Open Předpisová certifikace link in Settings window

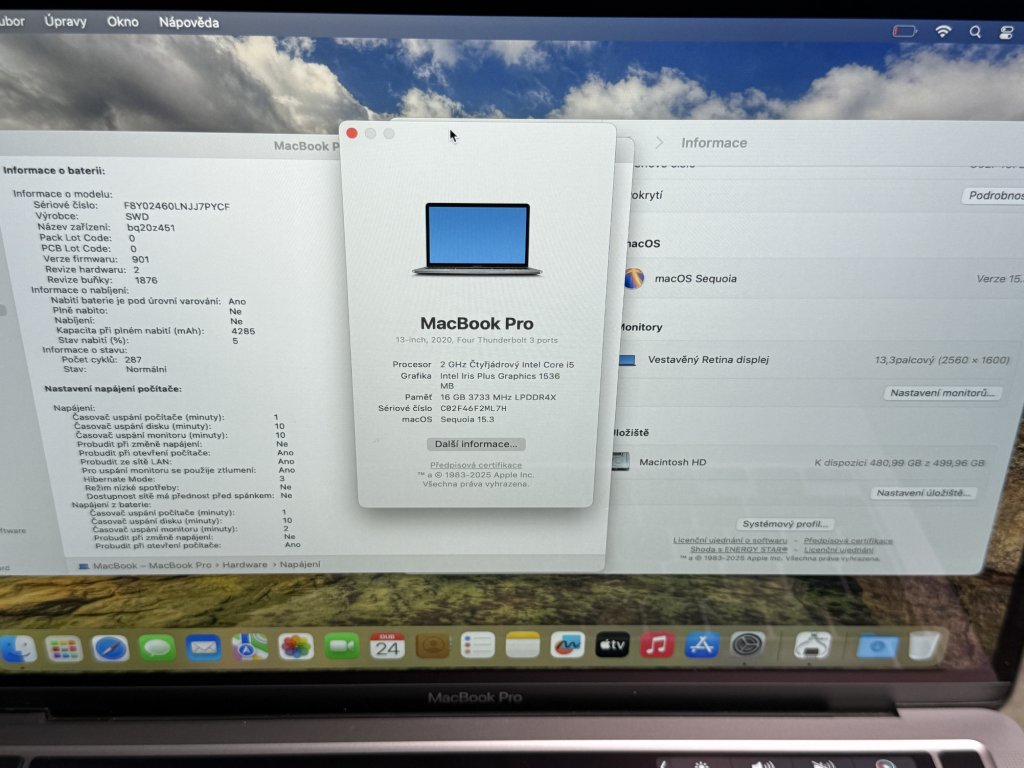click(848, 541)
